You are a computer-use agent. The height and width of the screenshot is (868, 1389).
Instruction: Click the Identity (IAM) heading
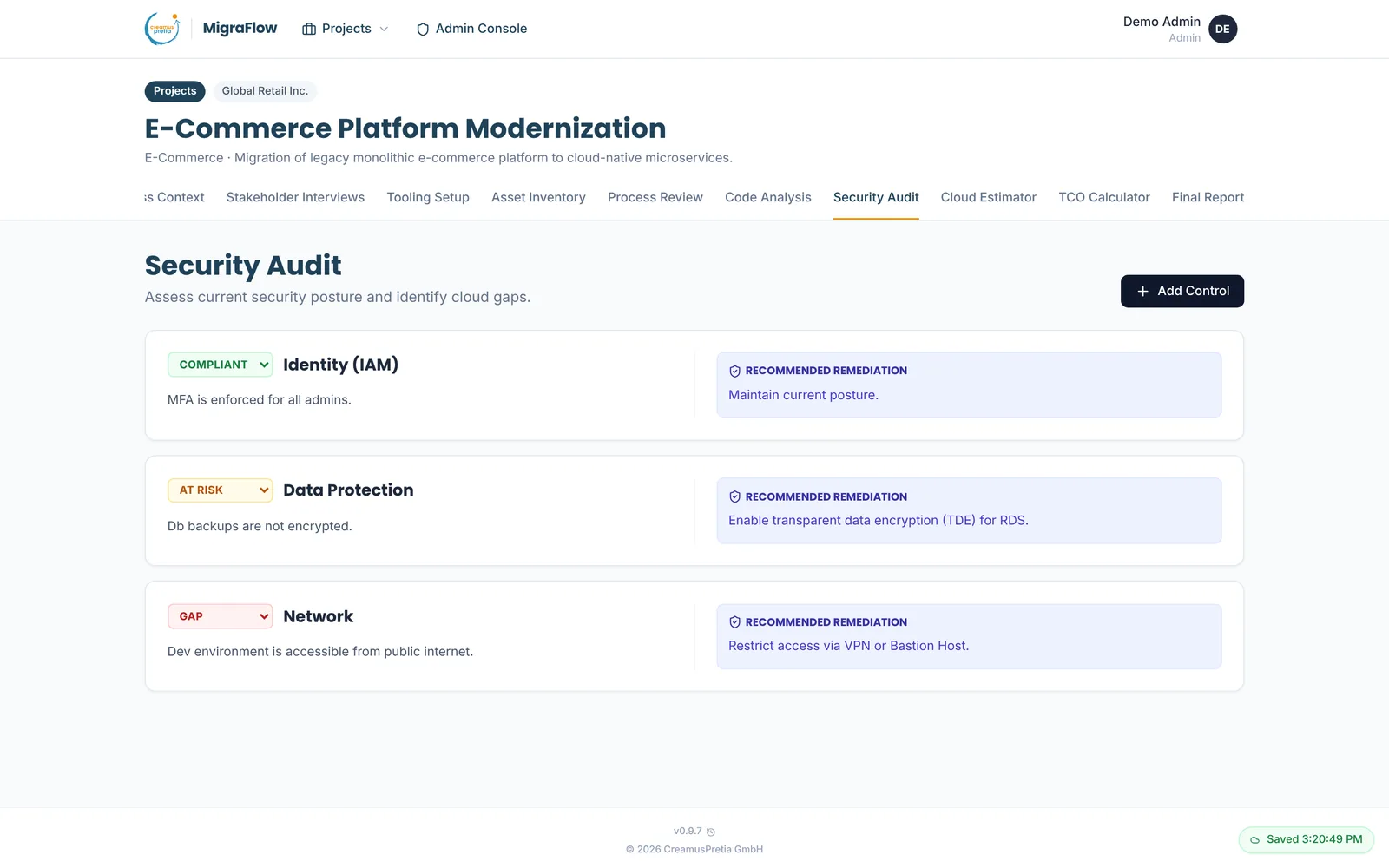[340, 365]
